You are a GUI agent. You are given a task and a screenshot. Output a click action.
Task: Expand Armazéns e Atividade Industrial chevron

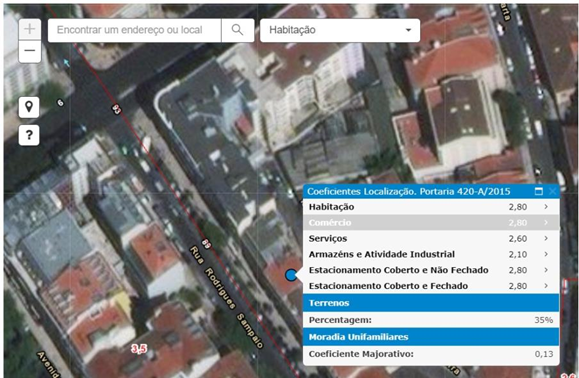[546, 254]
